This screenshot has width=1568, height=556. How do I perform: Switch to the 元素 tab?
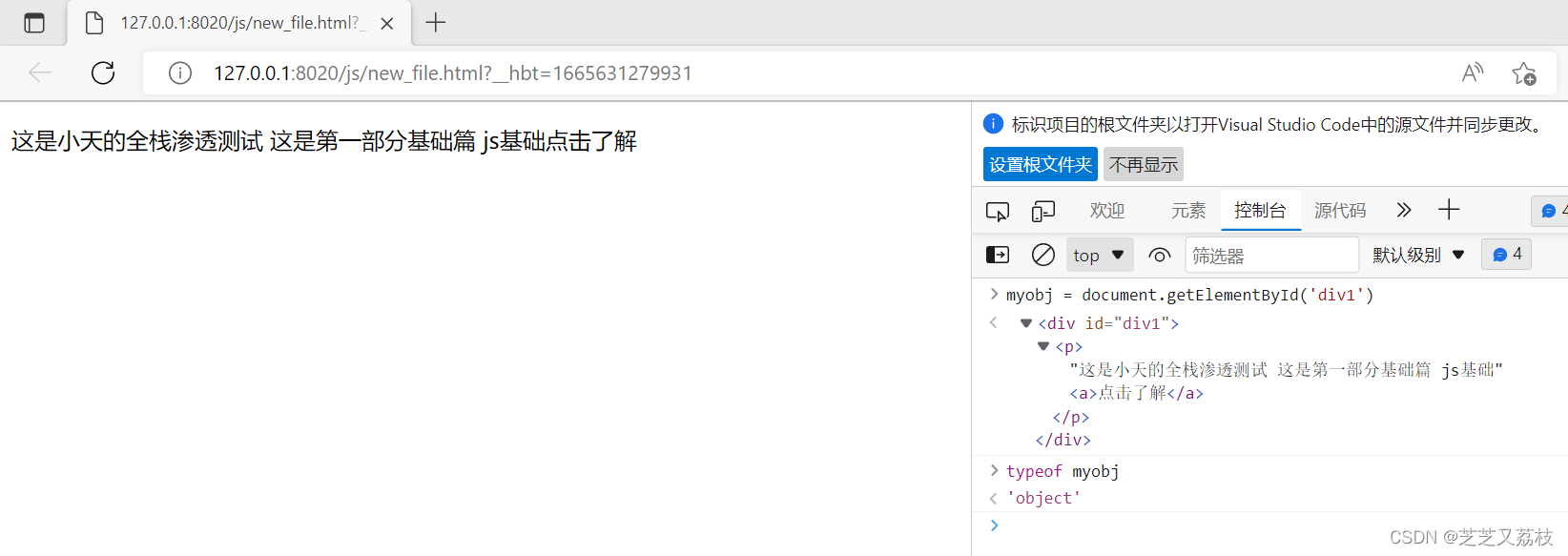point(1188,211)
